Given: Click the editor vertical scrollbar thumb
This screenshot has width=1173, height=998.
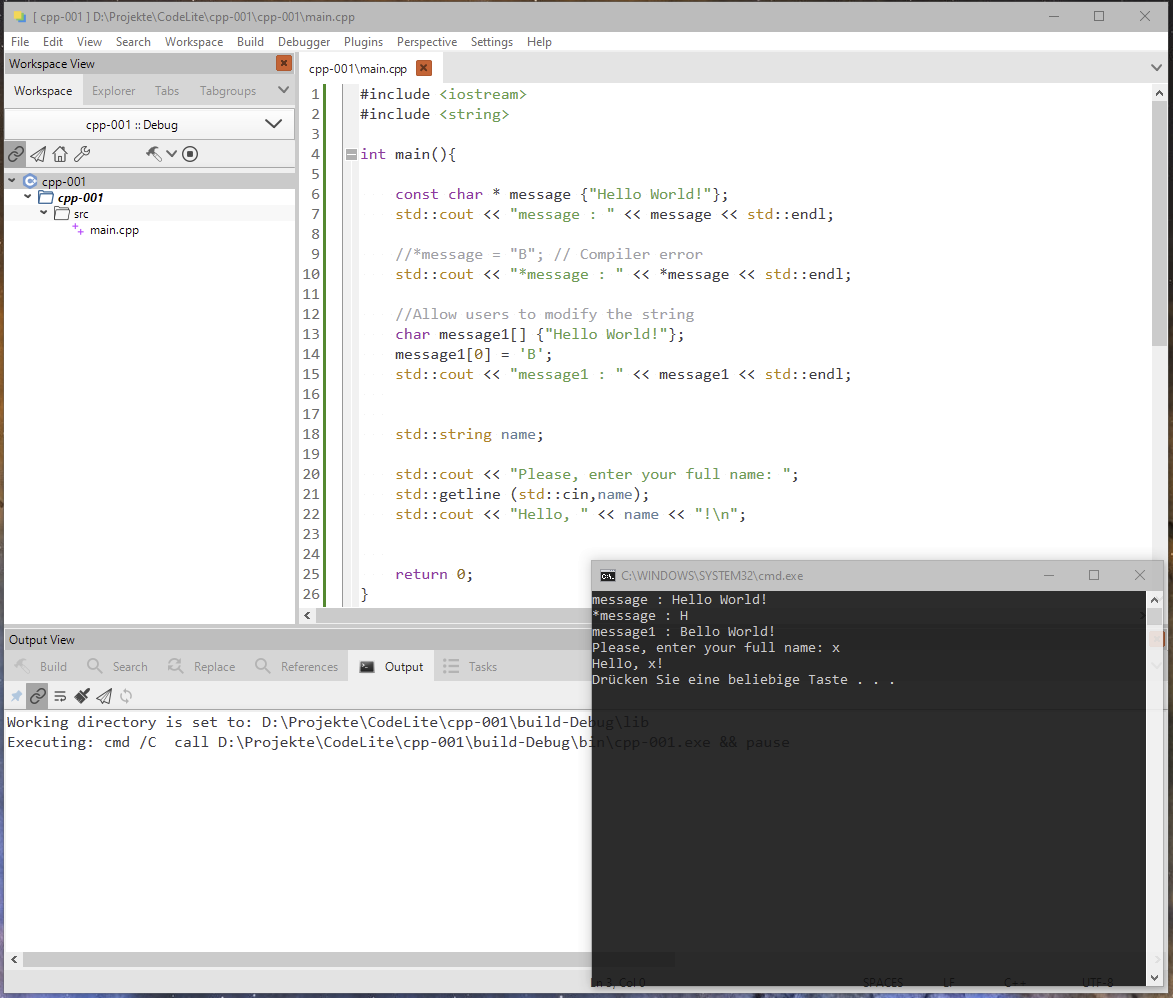Looking at the screenshot, I should click(x=1159, y=223).
